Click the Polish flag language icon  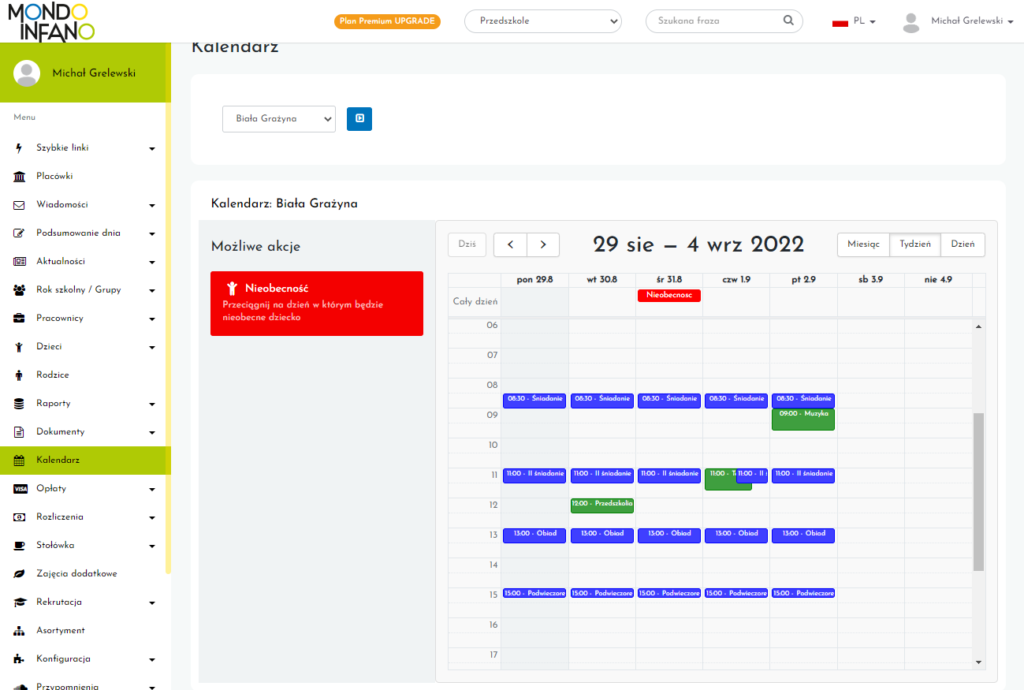coord(840,22)
